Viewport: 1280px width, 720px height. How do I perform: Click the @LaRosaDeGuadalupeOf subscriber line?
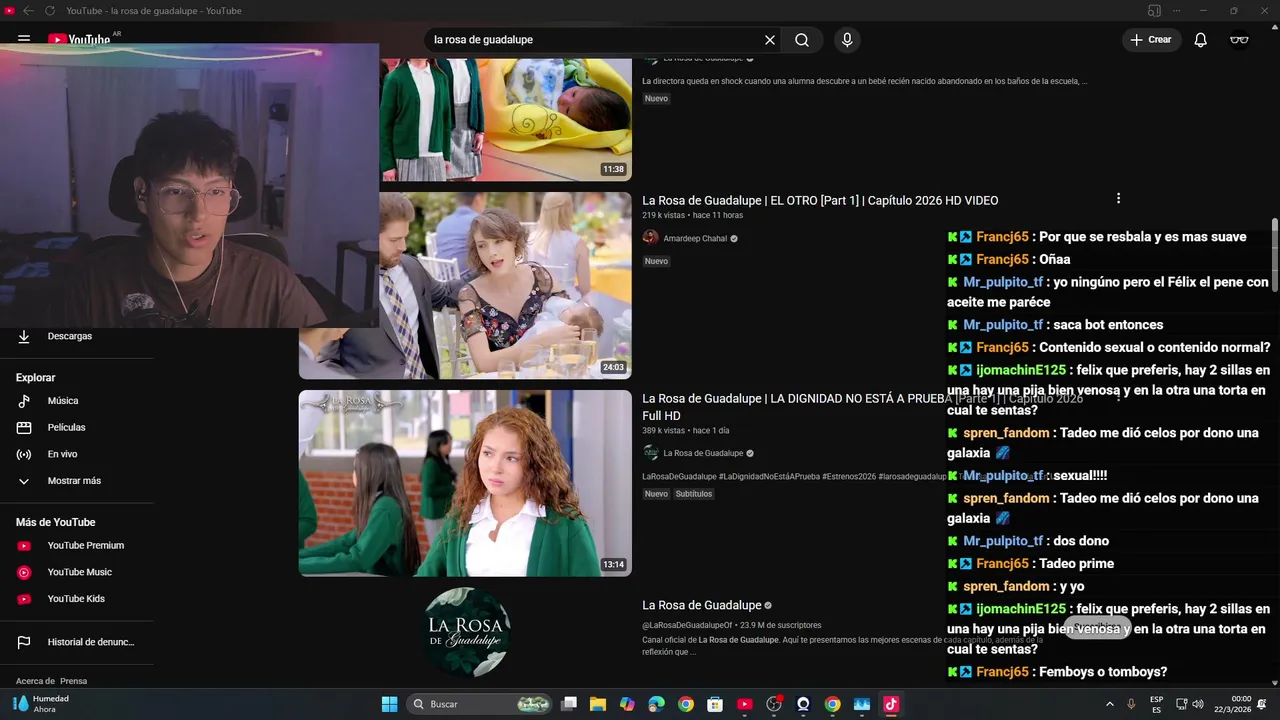[731, 626]
